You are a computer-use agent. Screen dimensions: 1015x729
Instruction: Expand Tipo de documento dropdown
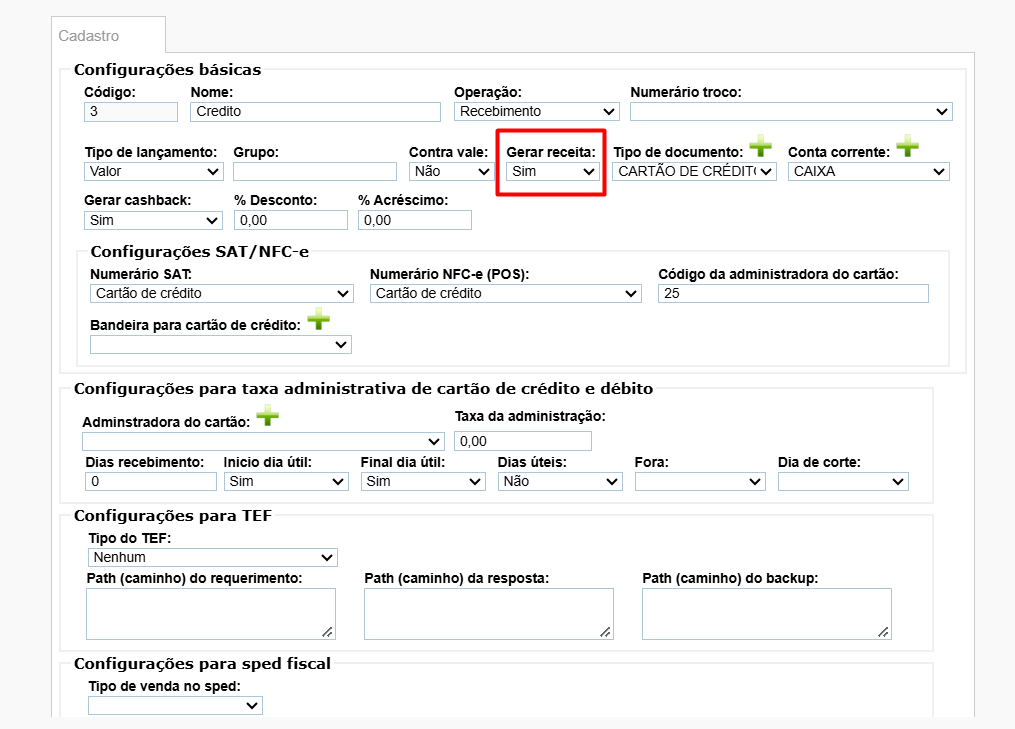point(695,172)
